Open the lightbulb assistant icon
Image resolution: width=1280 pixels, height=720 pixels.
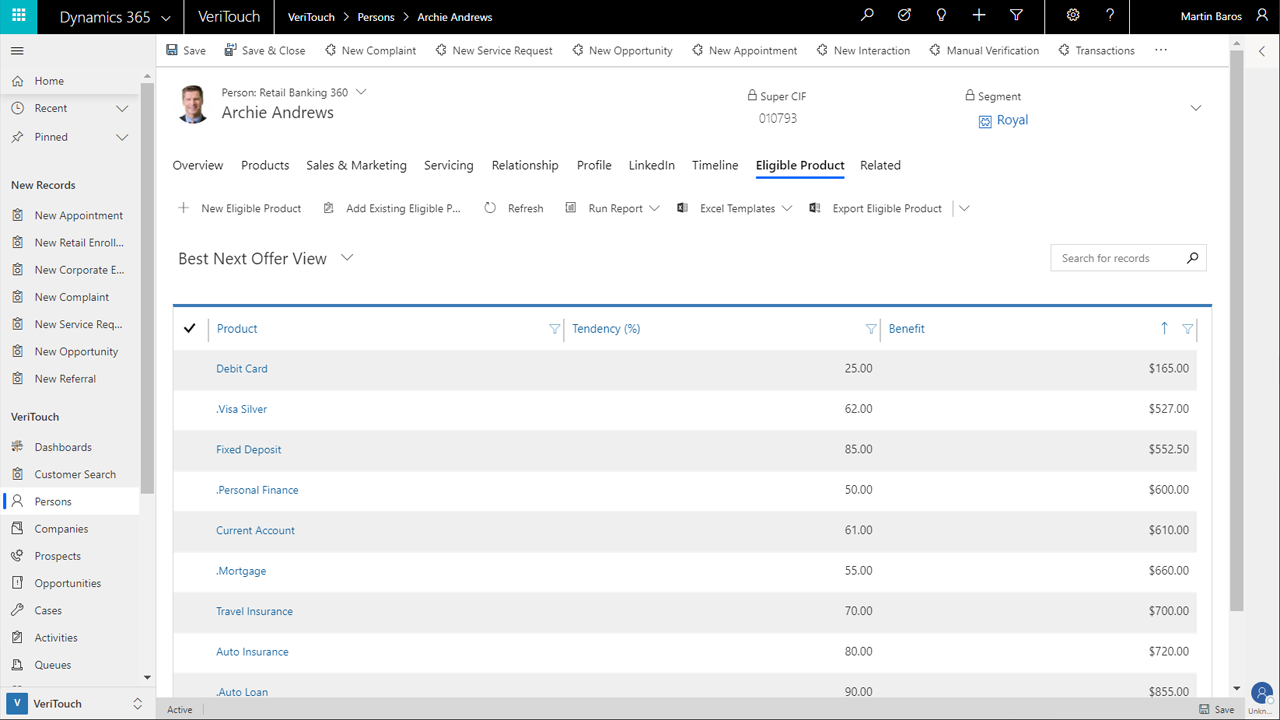pos(941,16)
